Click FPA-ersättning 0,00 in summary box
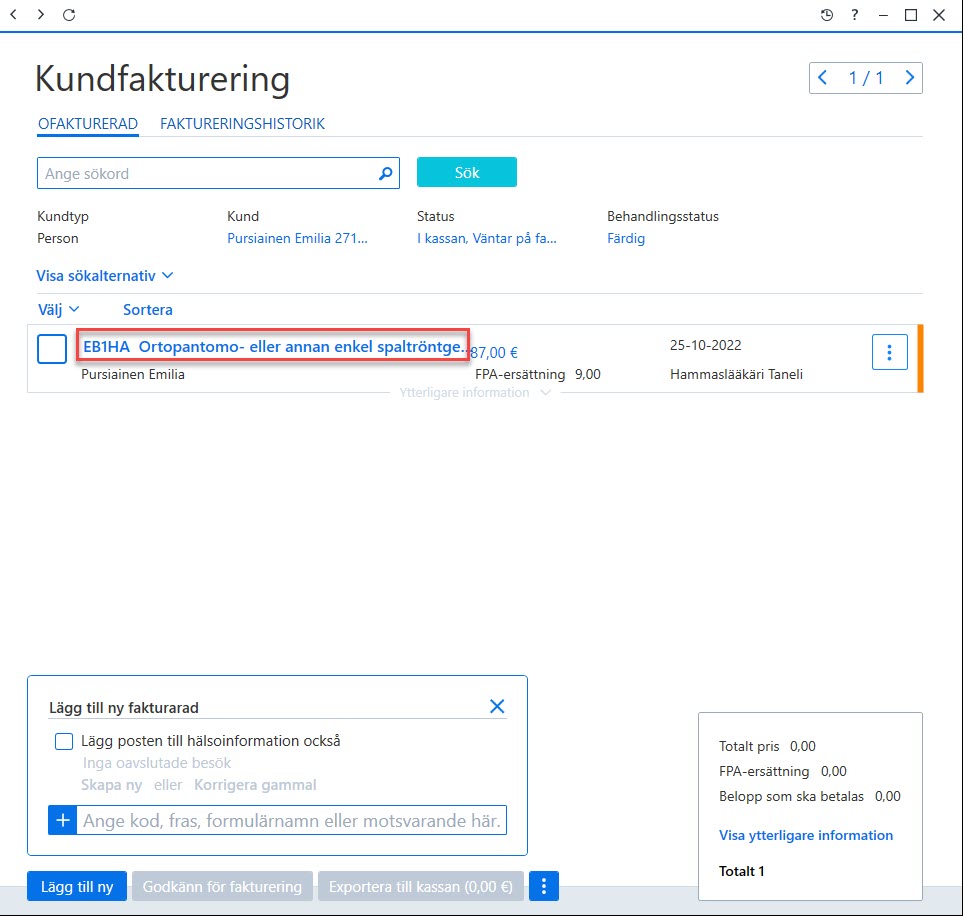The image size is (963, 916). [782, 771]
